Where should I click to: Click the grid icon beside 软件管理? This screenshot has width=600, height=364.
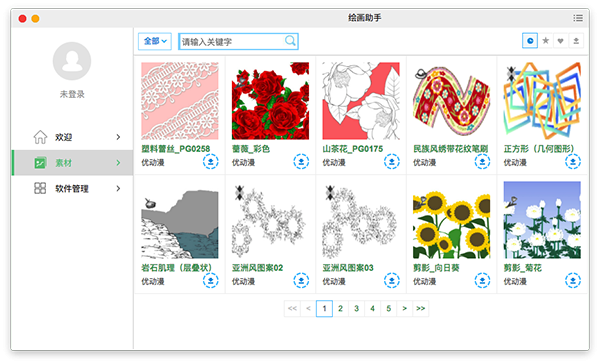pyautogui.click(x=40, y=188)
